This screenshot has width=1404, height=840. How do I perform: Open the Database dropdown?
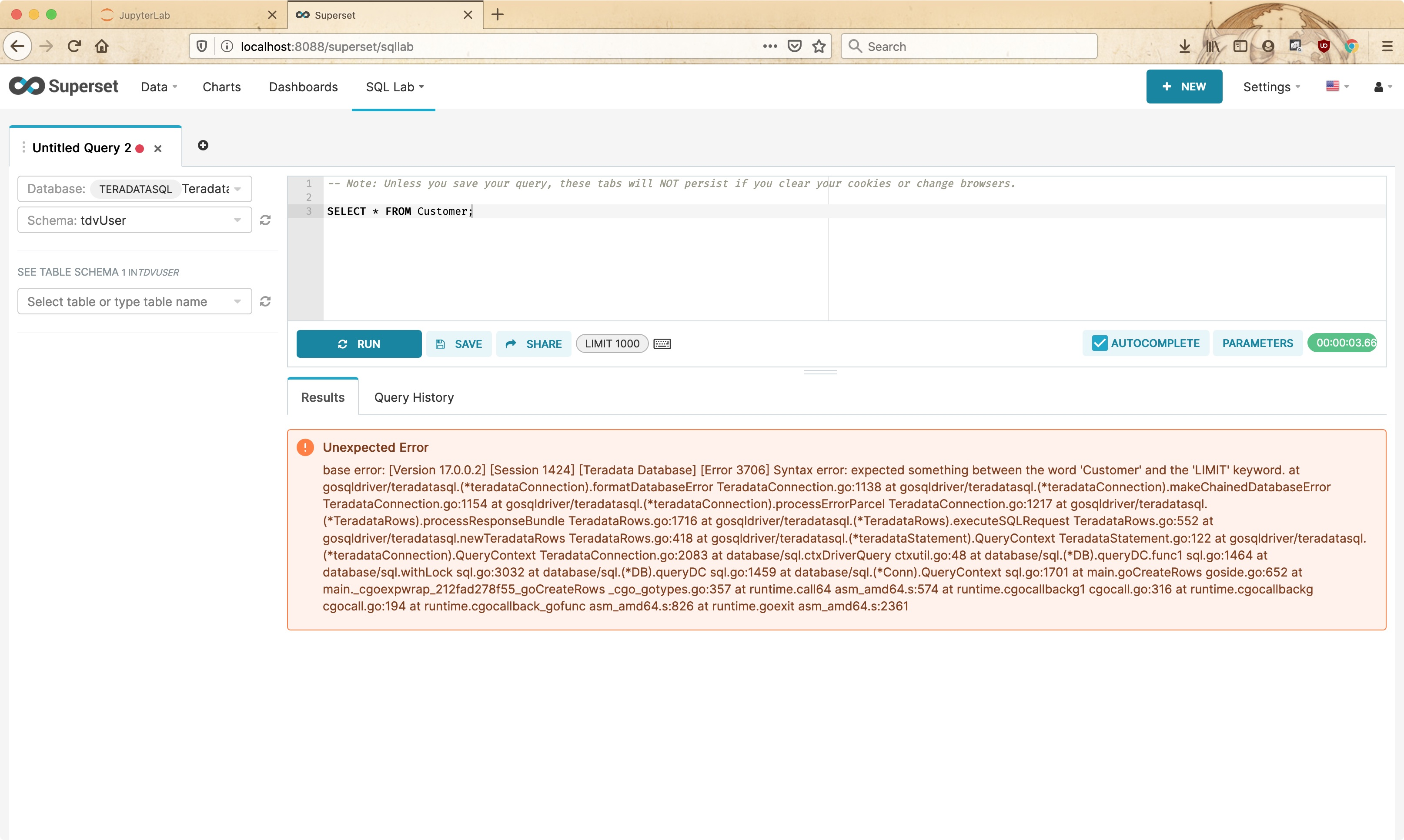coord(135,189)
